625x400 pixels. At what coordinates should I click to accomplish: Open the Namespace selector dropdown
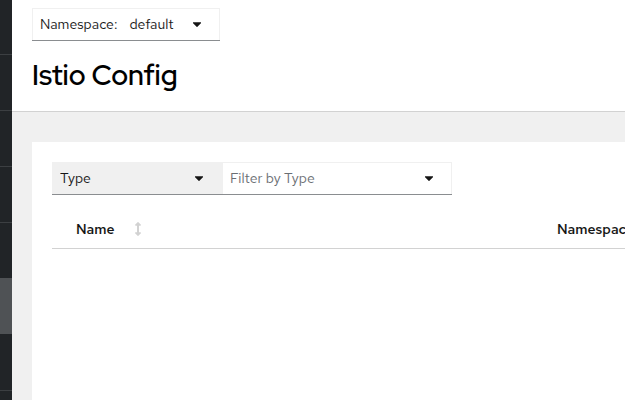[126, 24]
